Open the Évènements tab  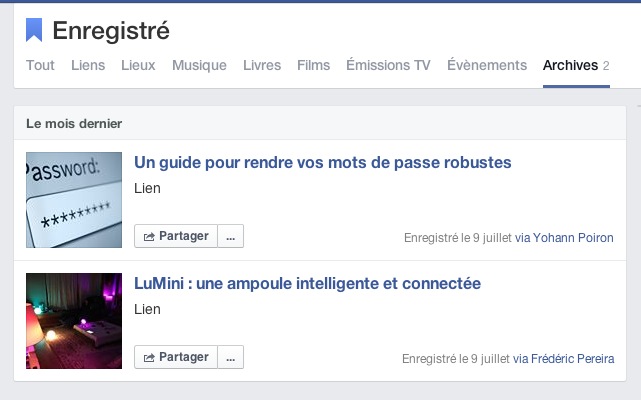[487, 66]
